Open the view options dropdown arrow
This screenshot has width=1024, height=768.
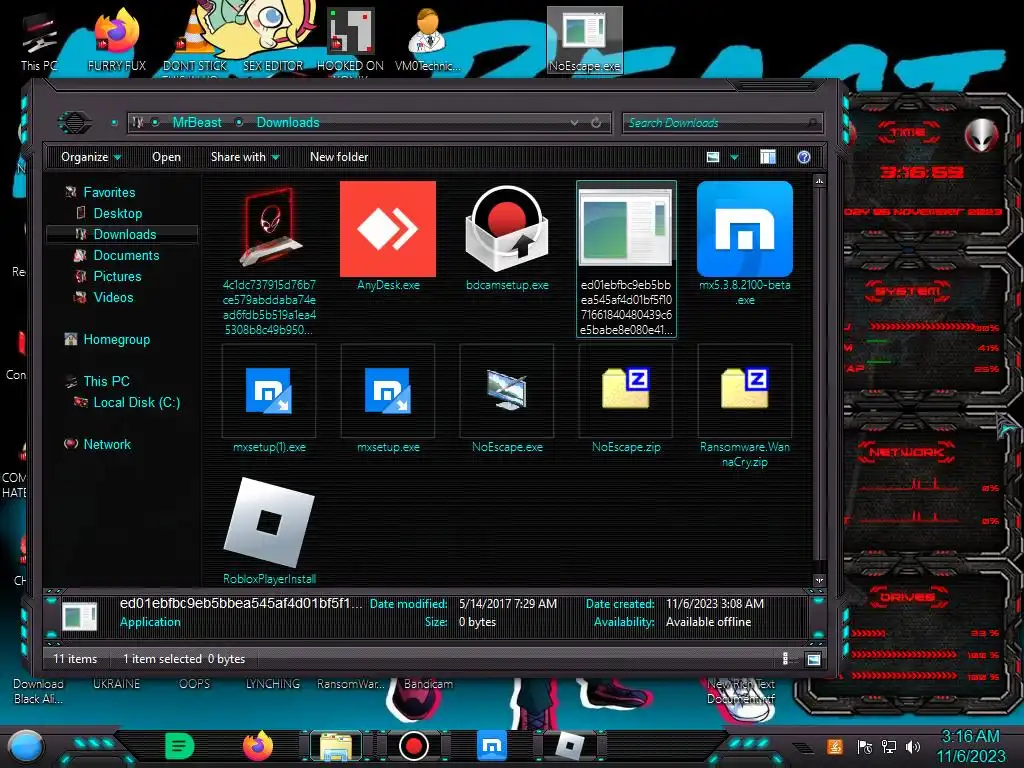coord(734,157)
